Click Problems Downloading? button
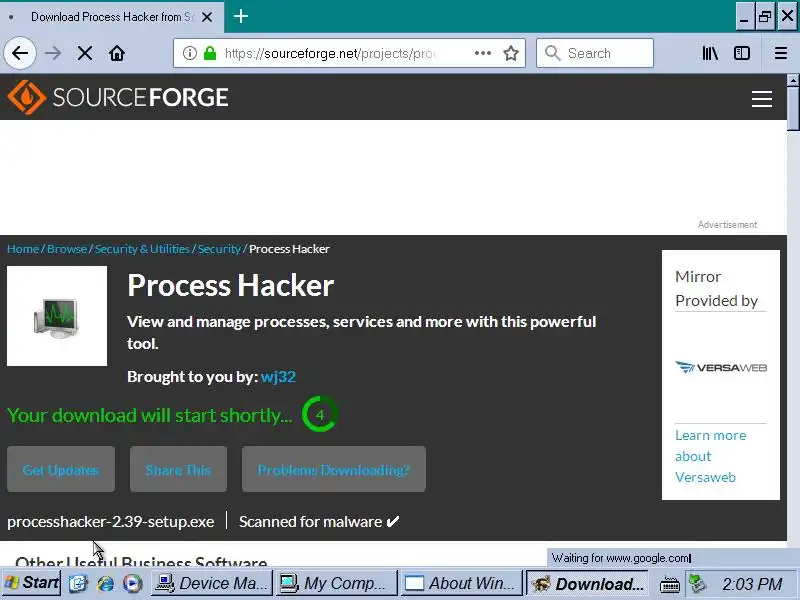Image resolution: width=800 pixels, height=600 pixels. pos(334,469)
